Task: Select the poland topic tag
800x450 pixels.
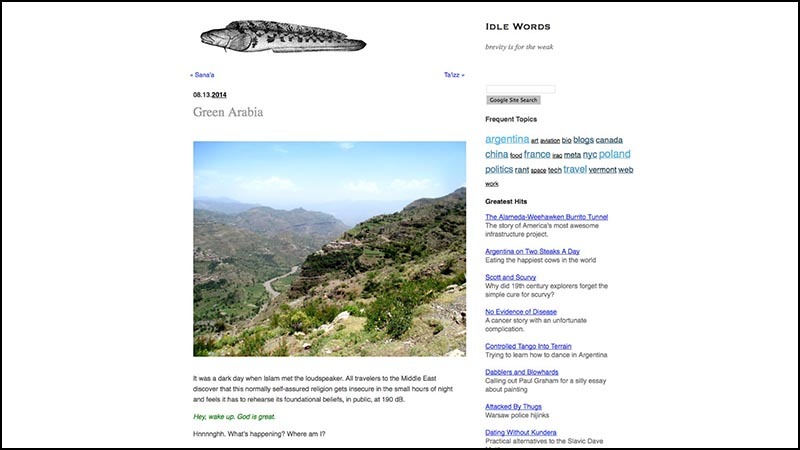Action: coord(614,154)
